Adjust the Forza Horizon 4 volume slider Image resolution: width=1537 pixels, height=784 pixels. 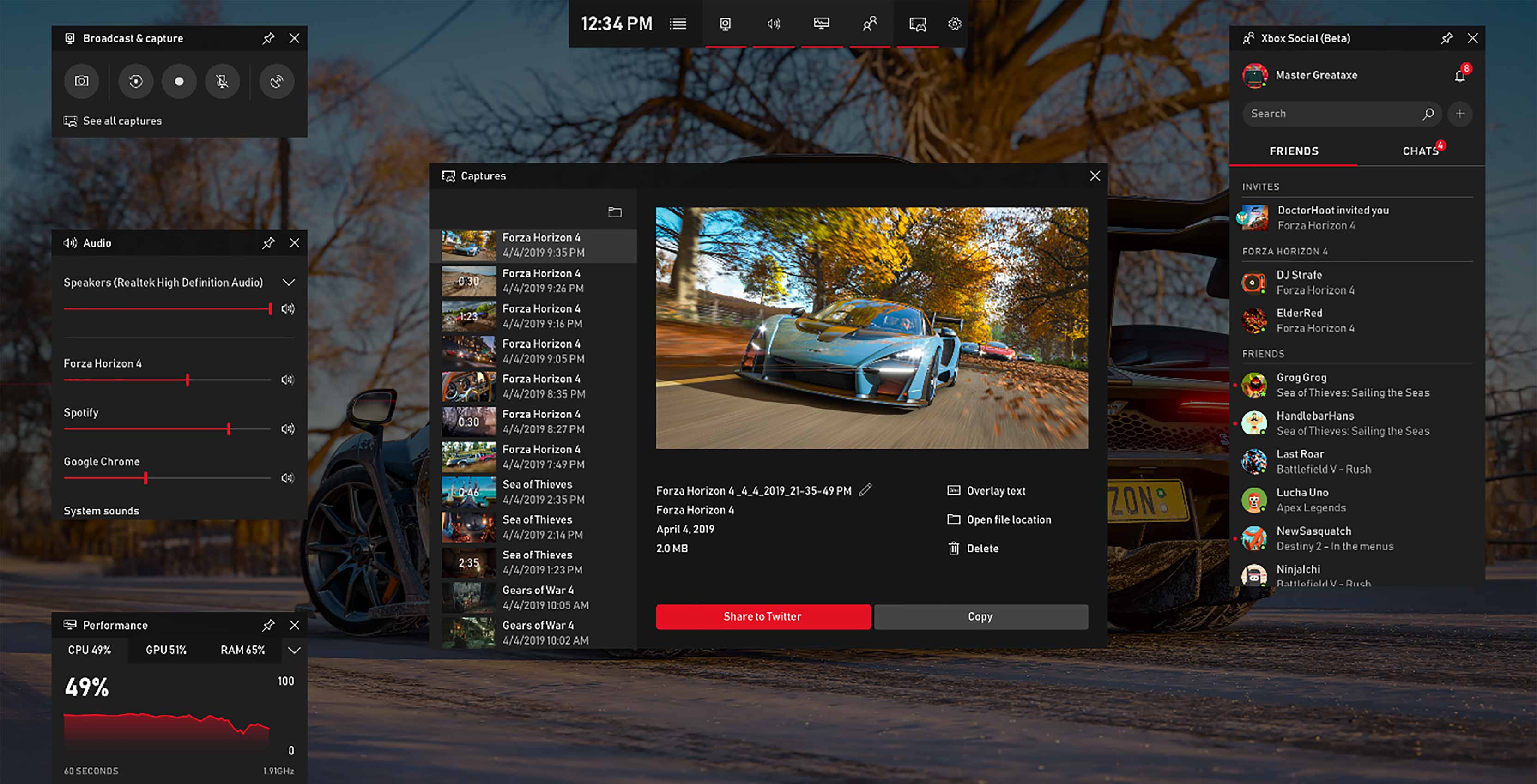click(167, 380)
